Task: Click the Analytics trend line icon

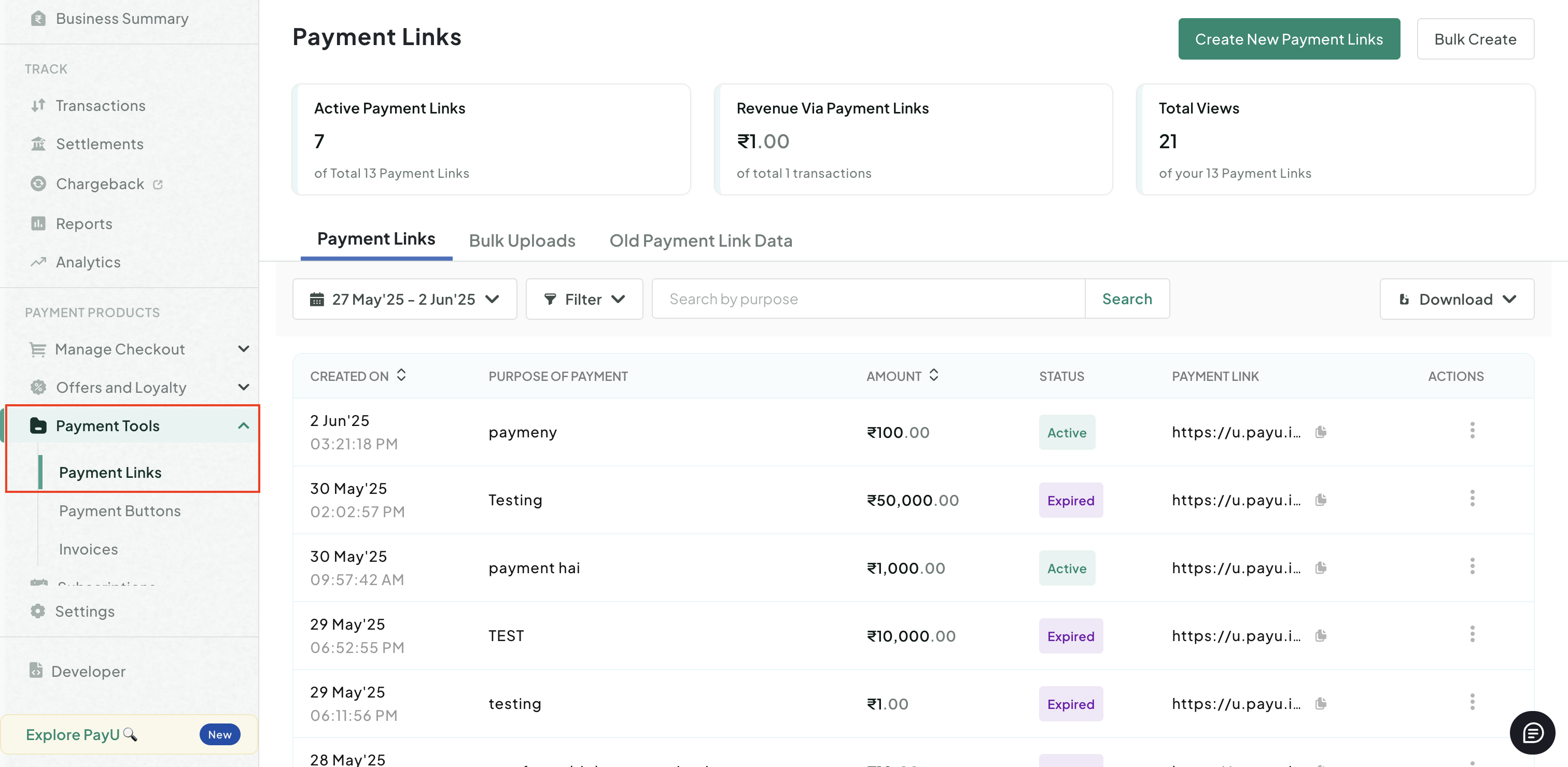Action: (x=38, y=262)
